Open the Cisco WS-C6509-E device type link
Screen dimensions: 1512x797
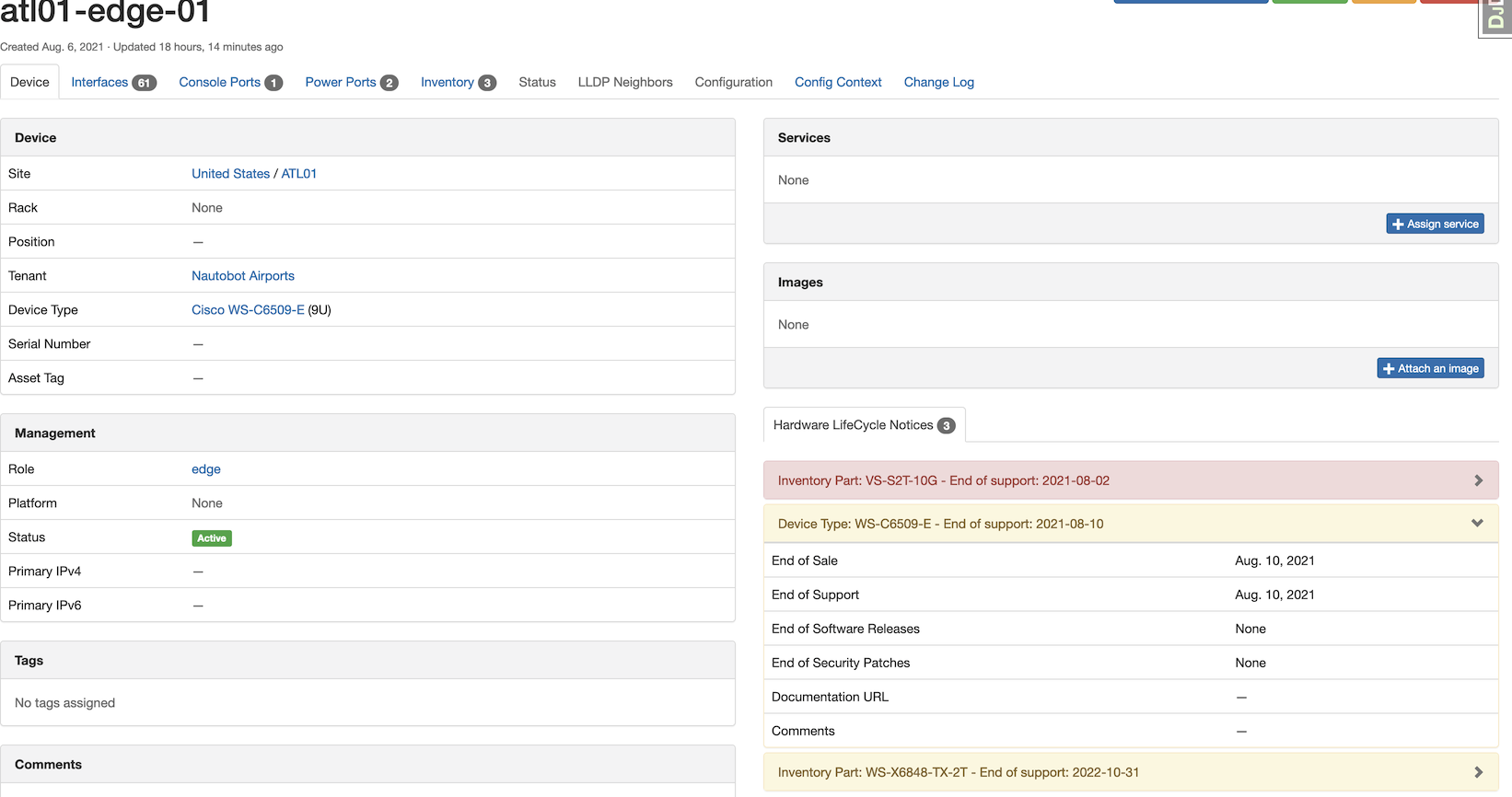coord(248,309)
